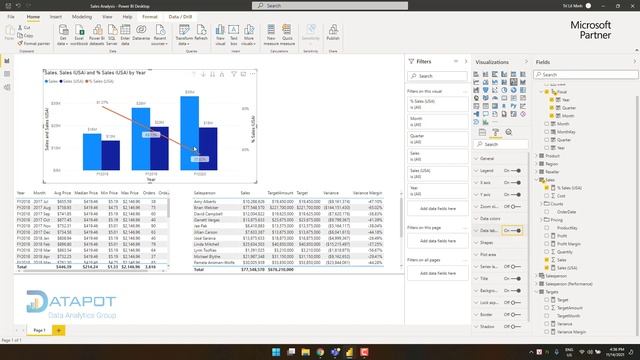The width and height of the screenshot is (640, 360).
Task: Select the Page 1 report tab
Action: point(39,330)
